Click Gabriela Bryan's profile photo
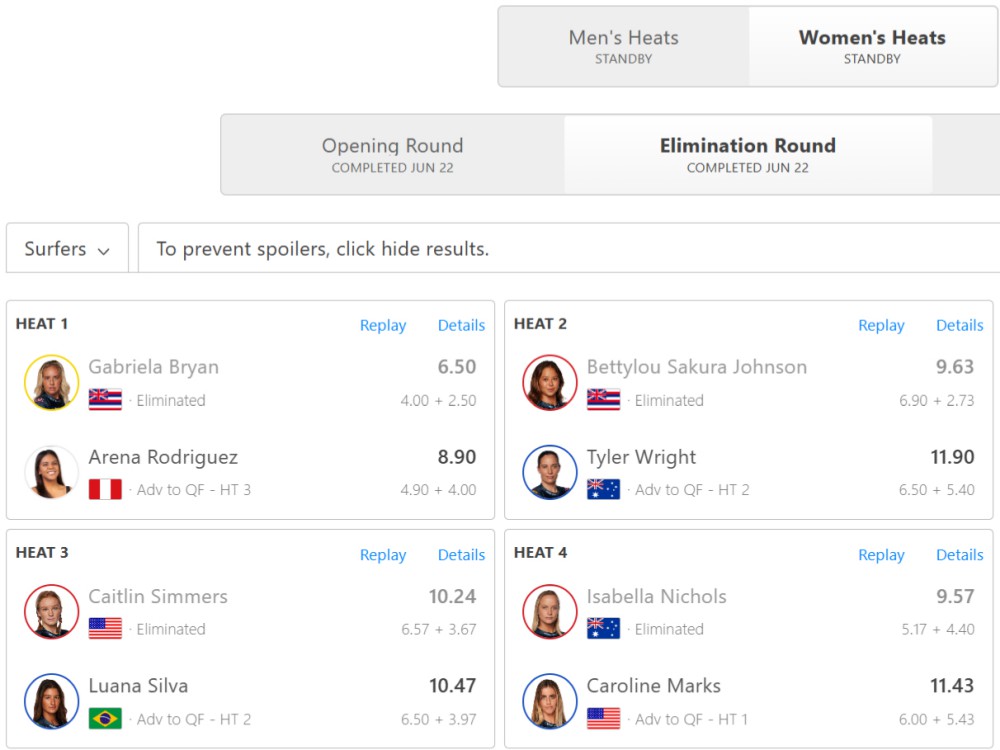The image size is (1000, 750). tap(52, 382)
